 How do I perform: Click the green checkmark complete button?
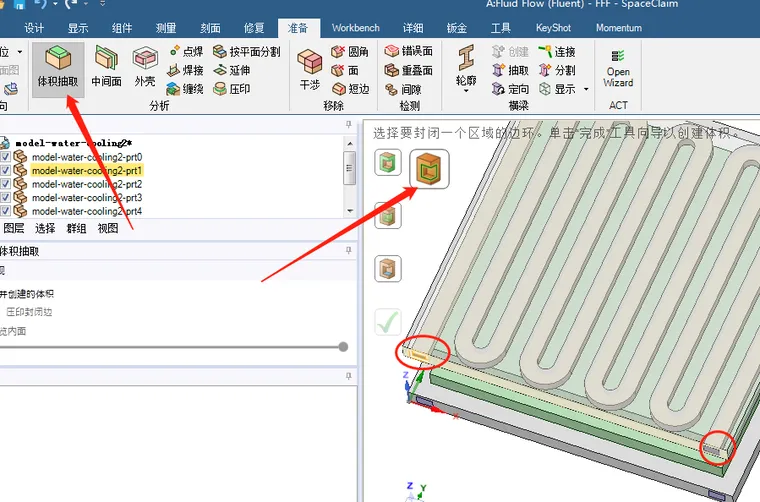[388, 322]
